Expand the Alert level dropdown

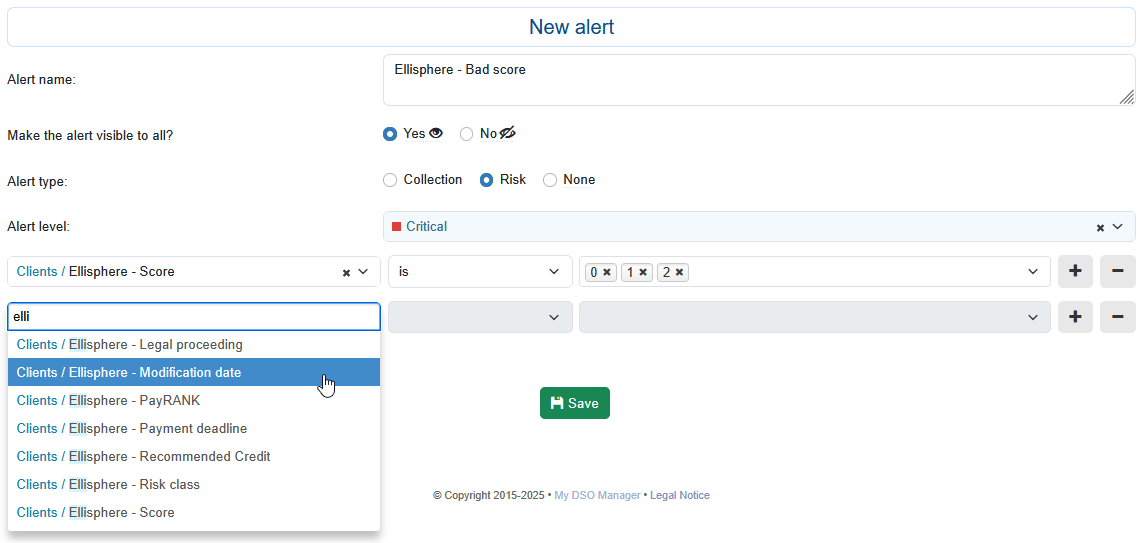coord(1118,227)
